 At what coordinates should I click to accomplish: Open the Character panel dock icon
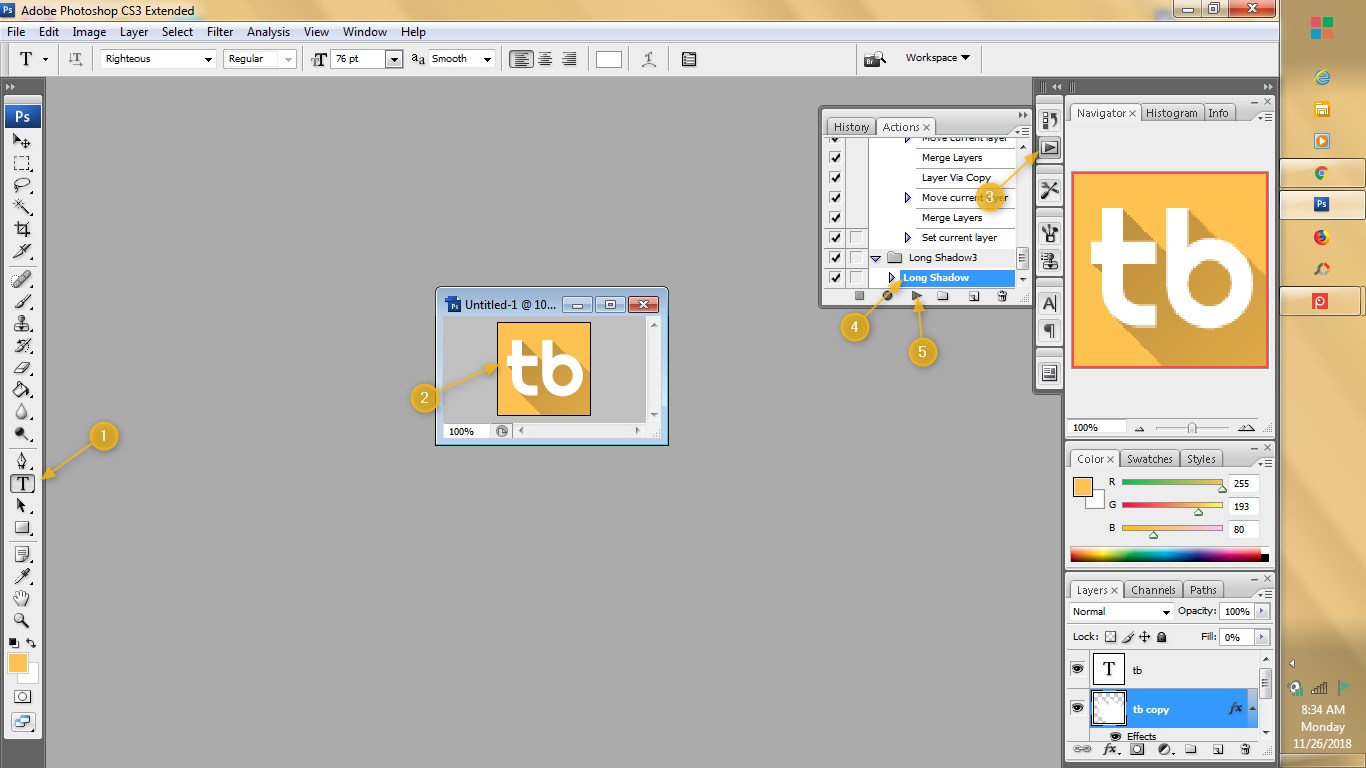1049,303
